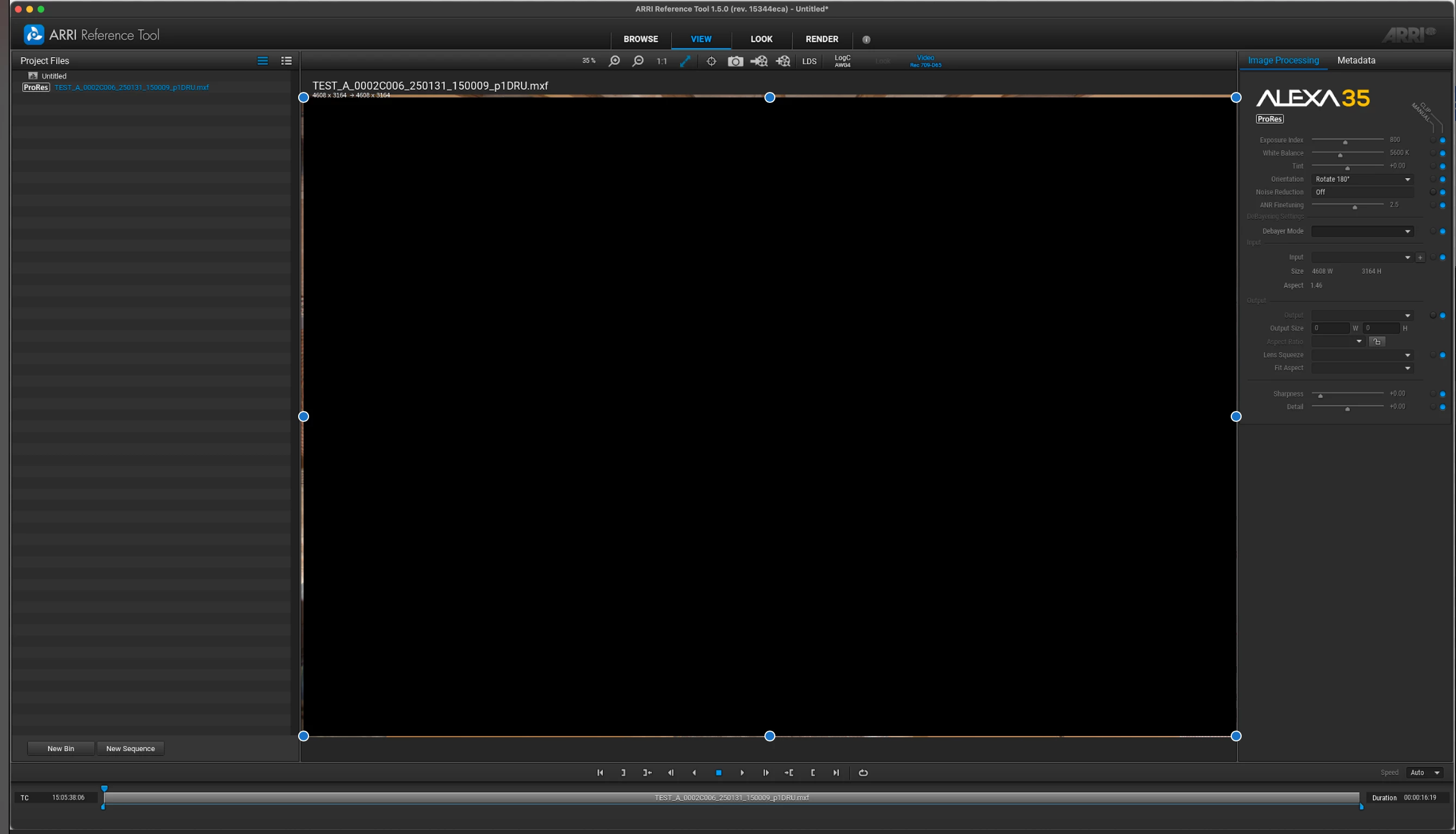Open the Metadata tab
The height and width of the screenshot is (834, 1456).
click(x=1356, y=60)
